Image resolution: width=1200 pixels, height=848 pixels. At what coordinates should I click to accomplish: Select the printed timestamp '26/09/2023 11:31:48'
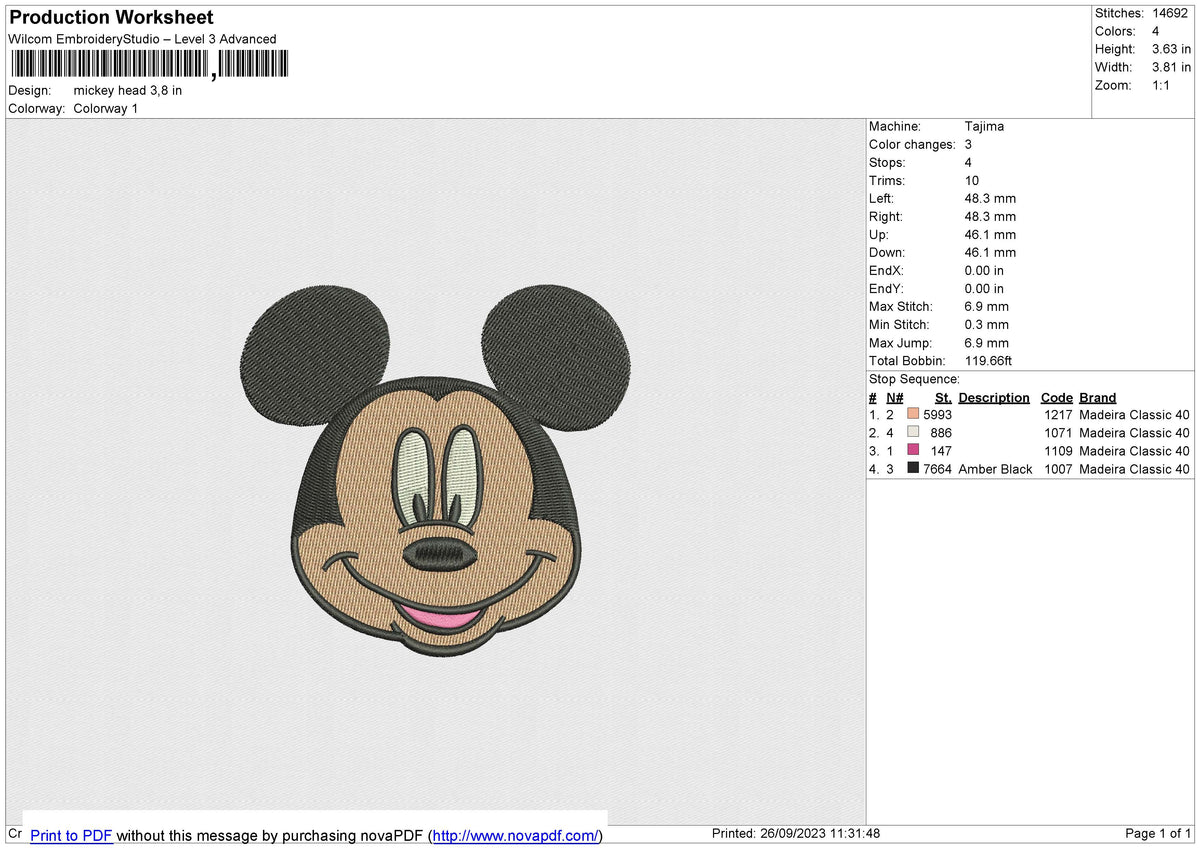pyautogui.click(x=819, y=833)
